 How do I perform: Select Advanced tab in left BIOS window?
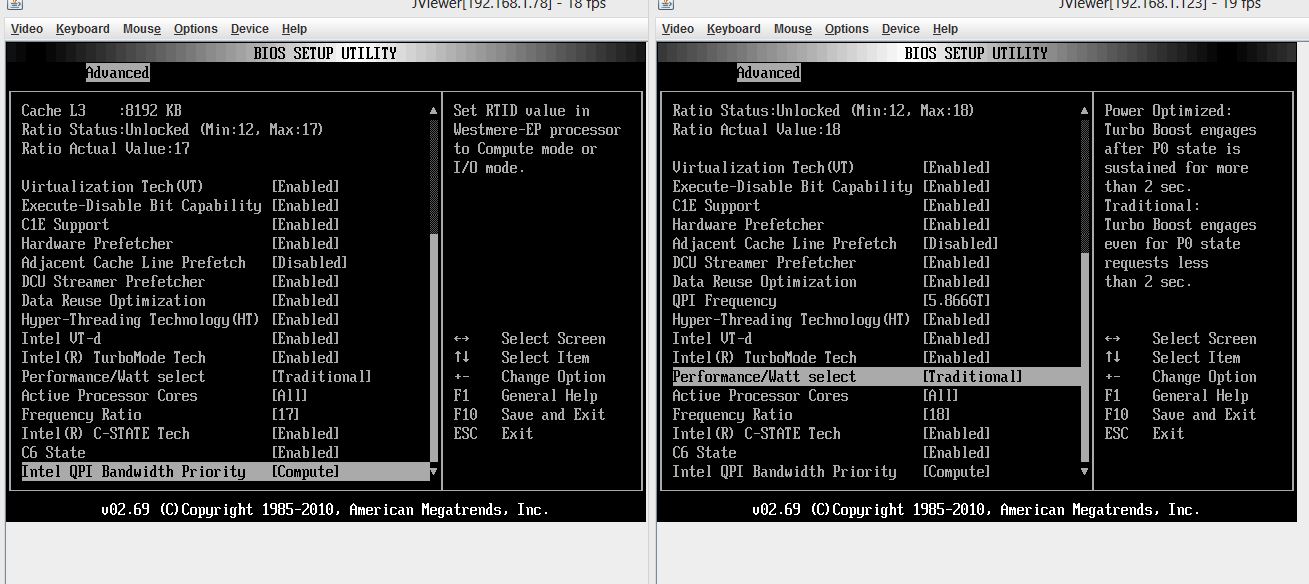pos(117,73)
